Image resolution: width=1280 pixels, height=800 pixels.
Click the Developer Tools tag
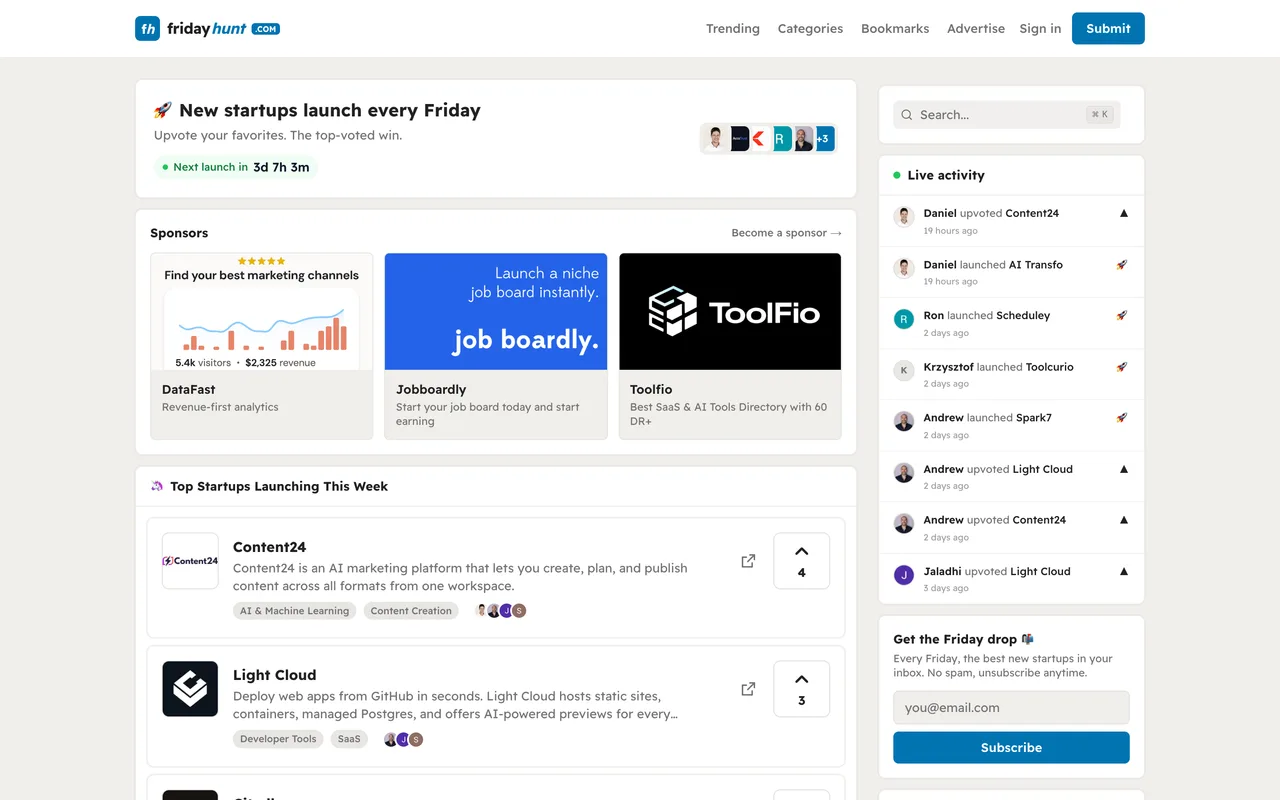pyautogui.click(x=278, y=739)
